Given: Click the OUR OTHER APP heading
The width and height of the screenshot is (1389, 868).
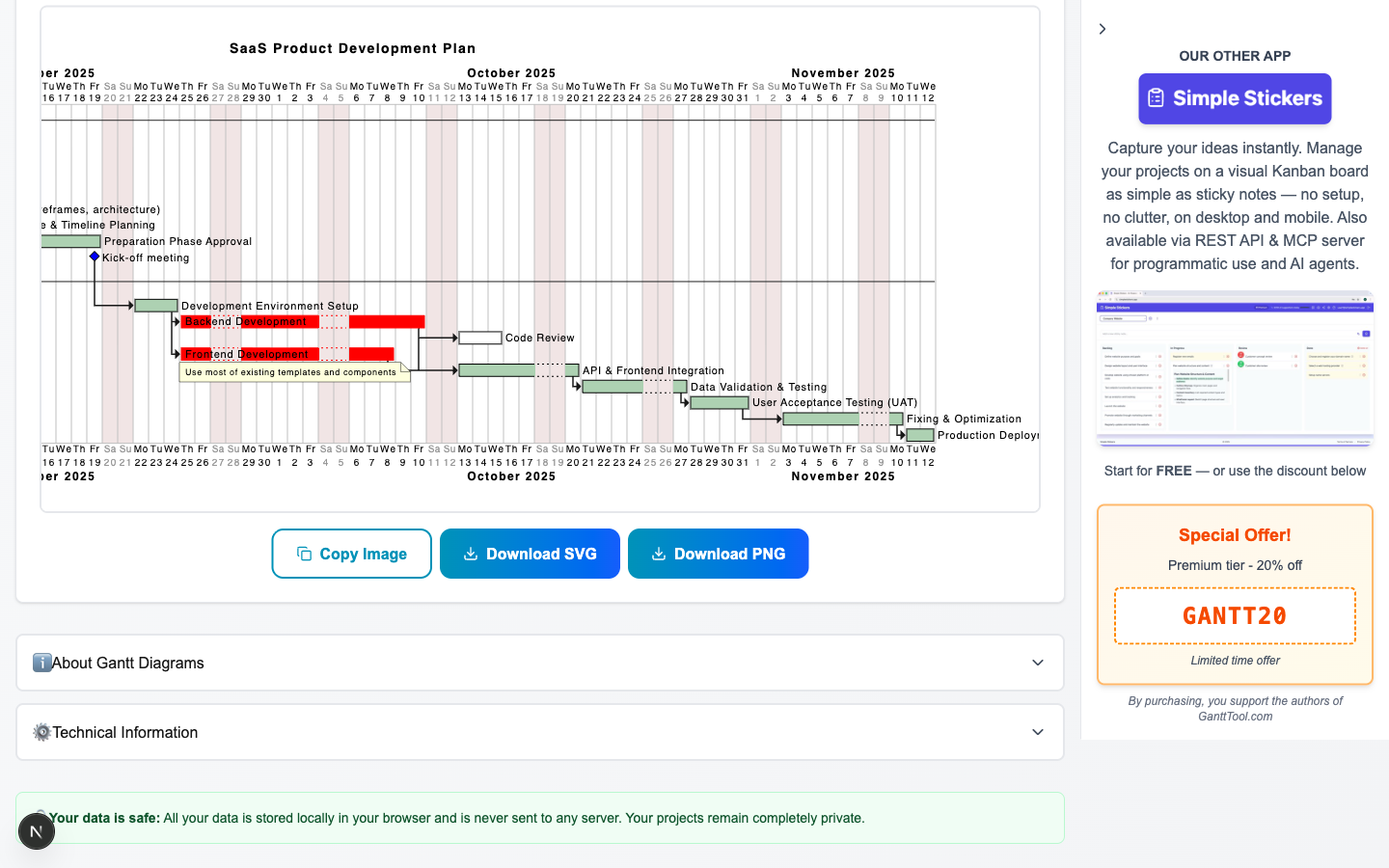Looking at the screenshot, I should point(1235,56).
